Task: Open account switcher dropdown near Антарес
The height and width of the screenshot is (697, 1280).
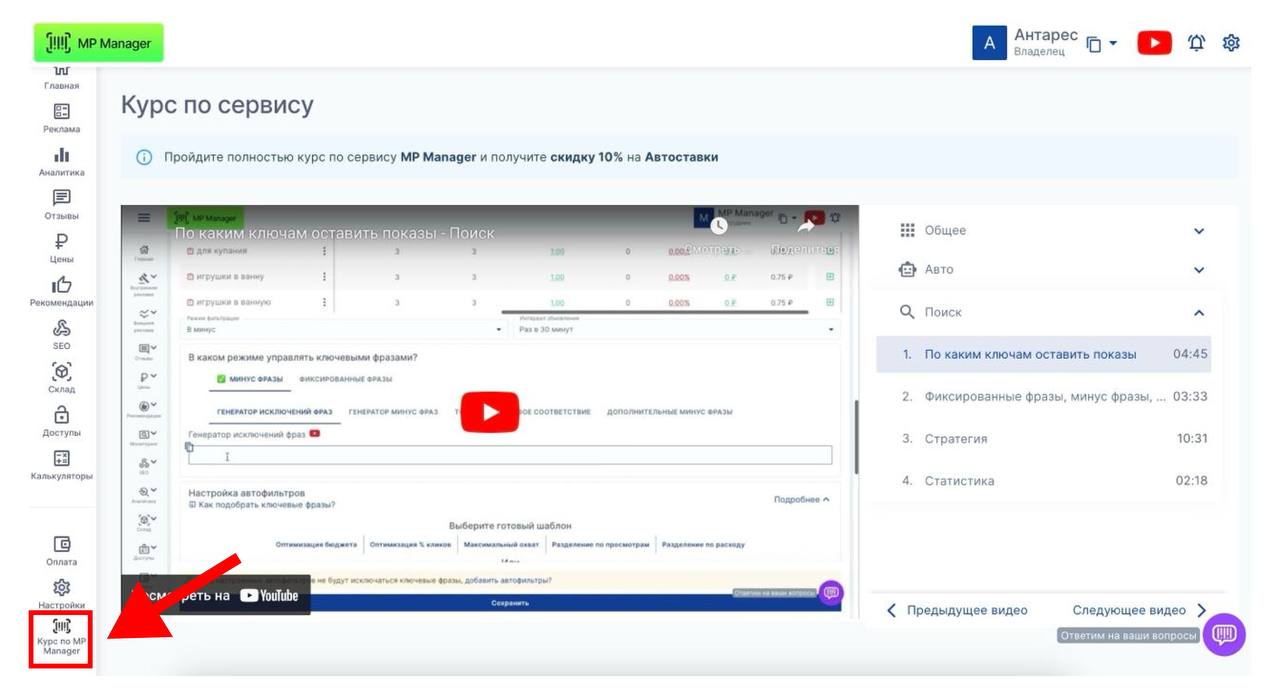Action: tap(1101, 45)
